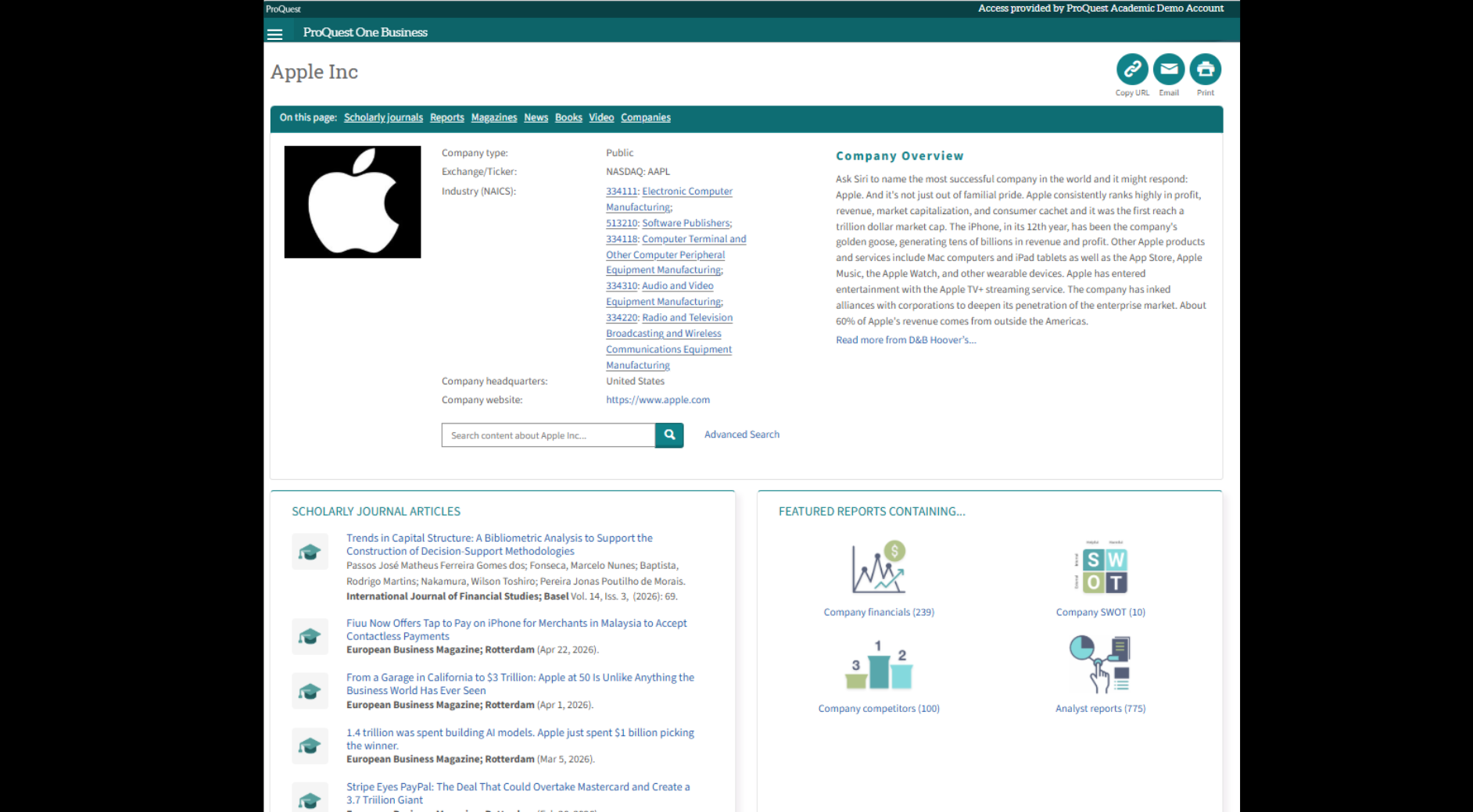Open From a Garage in California article
The width and height of the screenshot is (1473, 812).
[520, 683]
